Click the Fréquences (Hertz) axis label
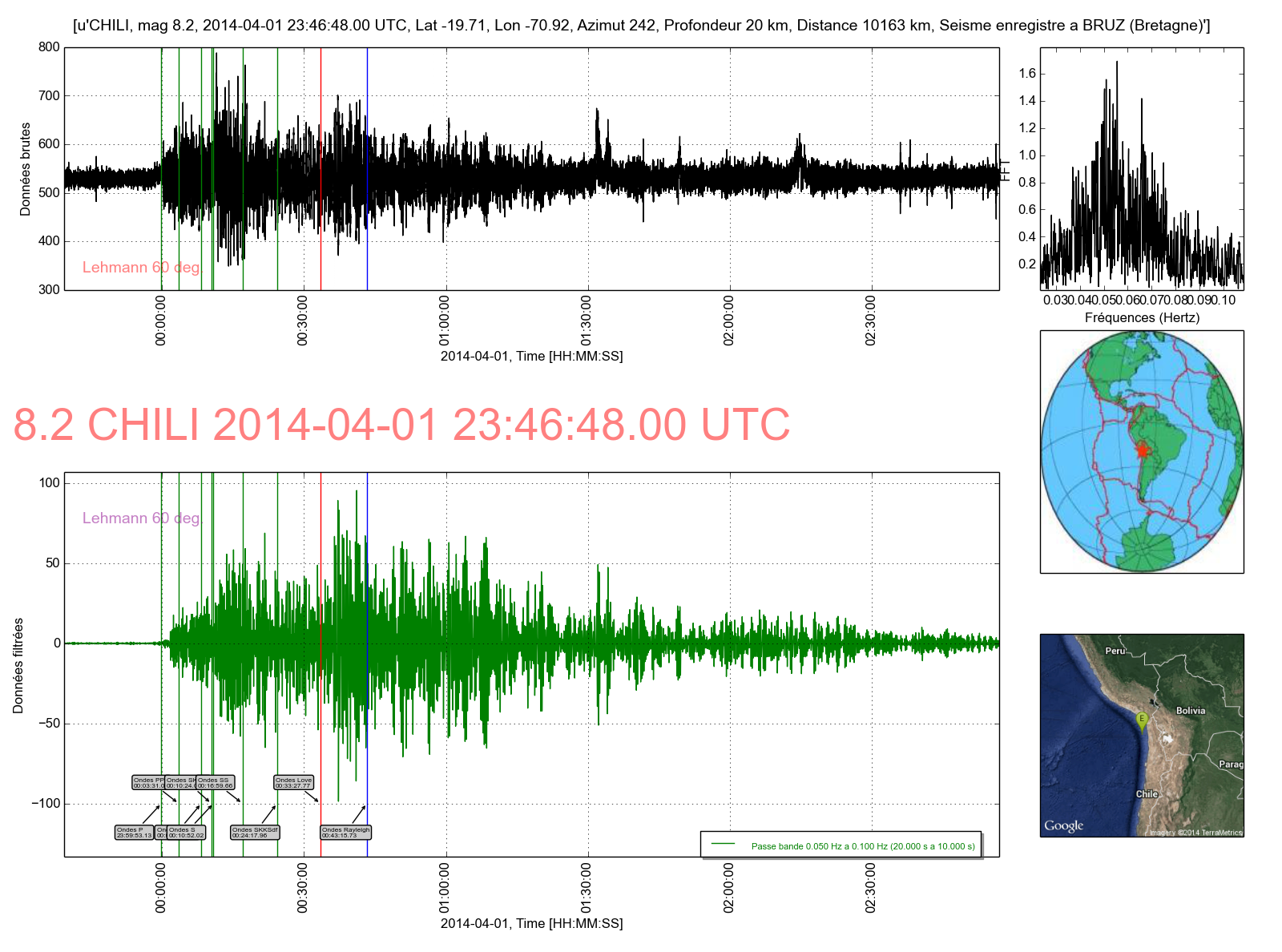 (1142, 317)
